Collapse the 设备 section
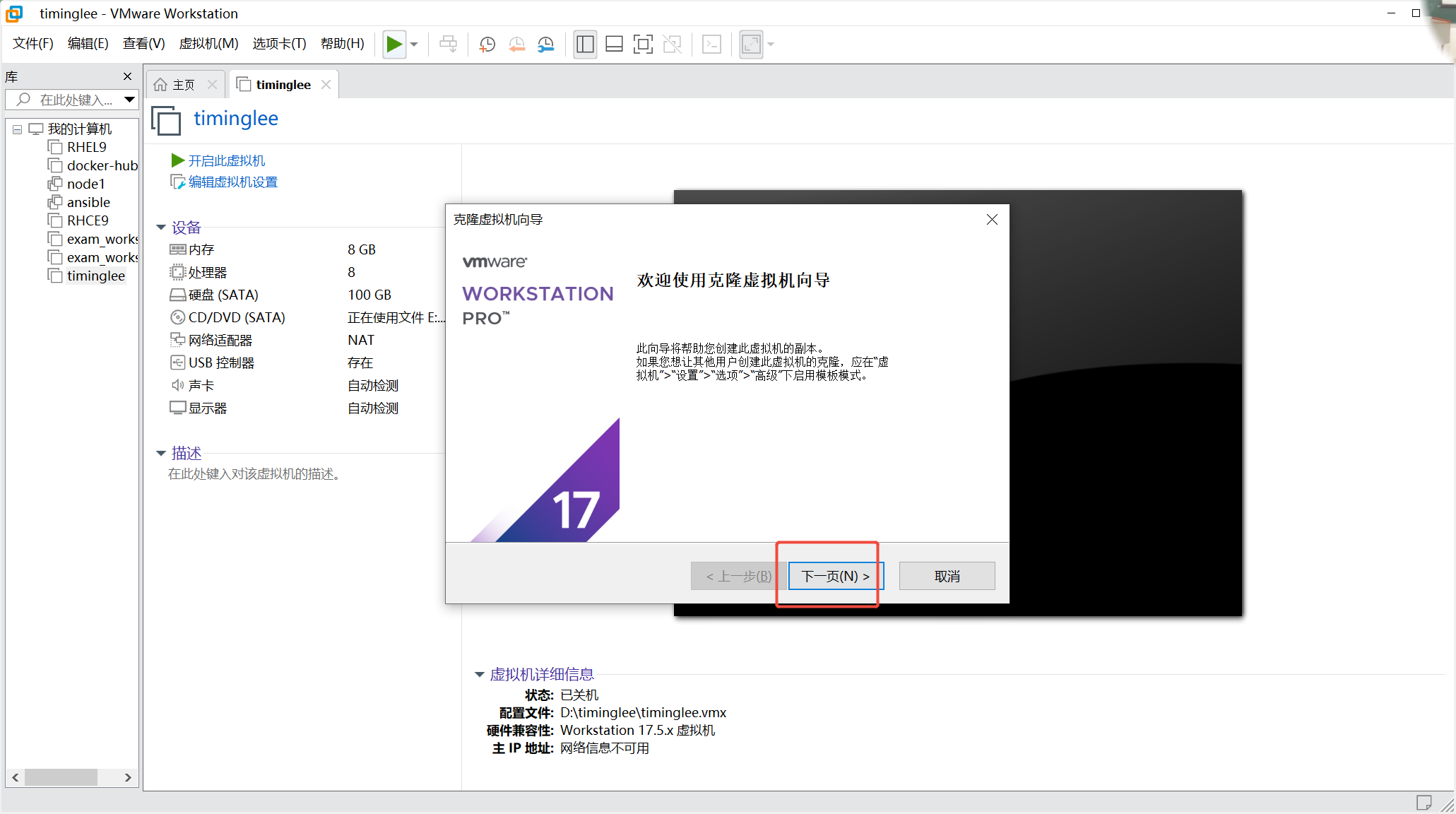Image resolution: width=1456 pixels, height=814 pixels. (x=161, y=228)
